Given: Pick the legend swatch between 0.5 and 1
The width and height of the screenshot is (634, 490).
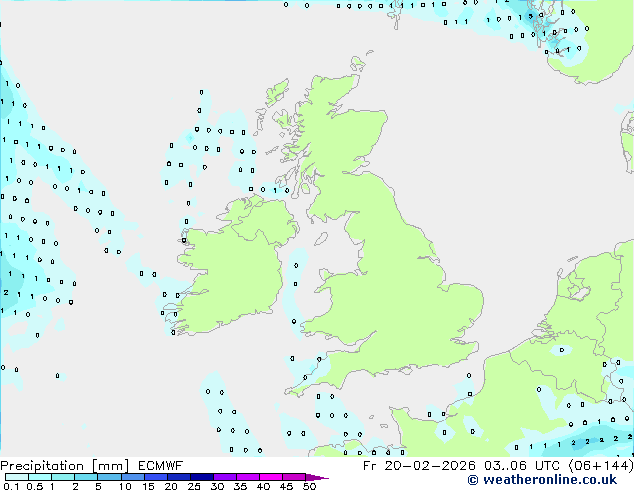Looking at the screenshot, I should coord(40,477).
